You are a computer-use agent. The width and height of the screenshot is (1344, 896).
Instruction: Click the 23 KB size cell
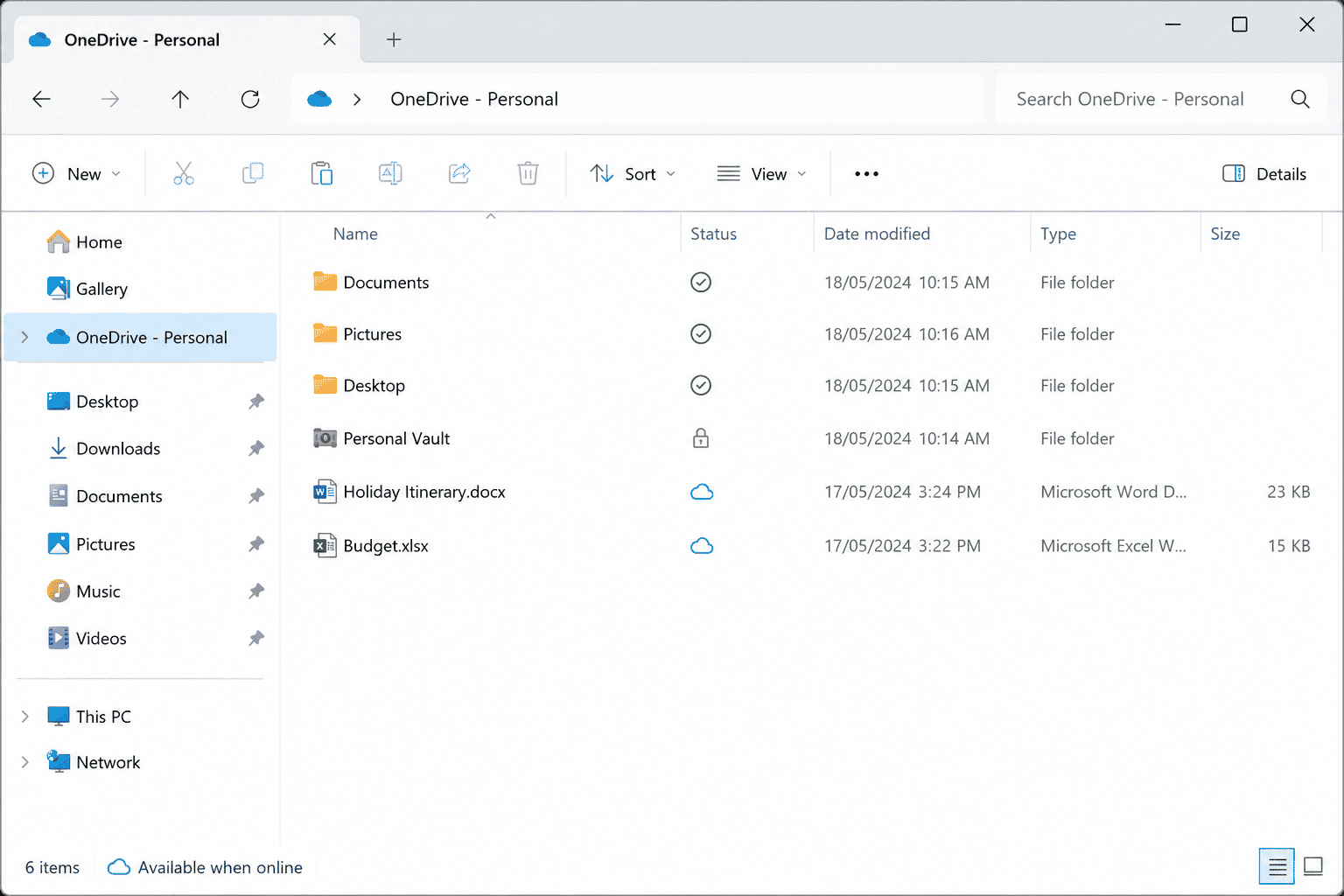[x=1288, y=492]
